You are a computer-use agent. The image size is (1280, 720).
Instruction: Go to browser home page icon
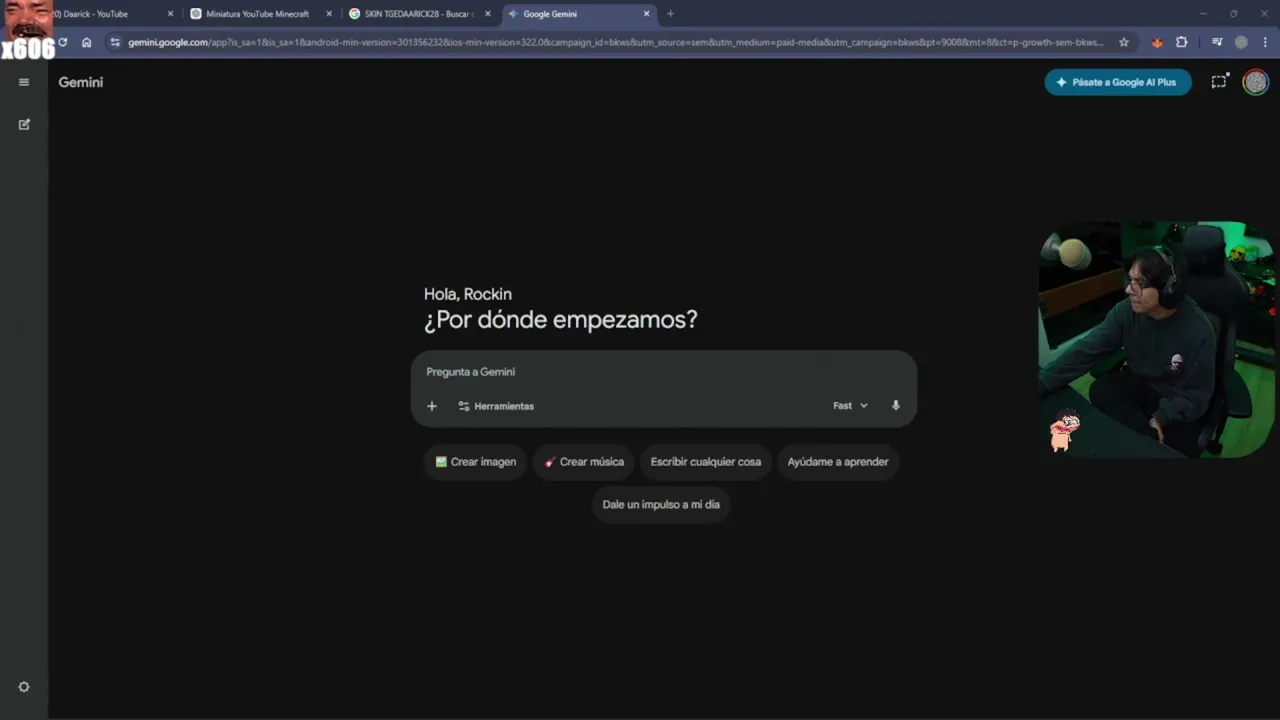click(x=87, y=42)
